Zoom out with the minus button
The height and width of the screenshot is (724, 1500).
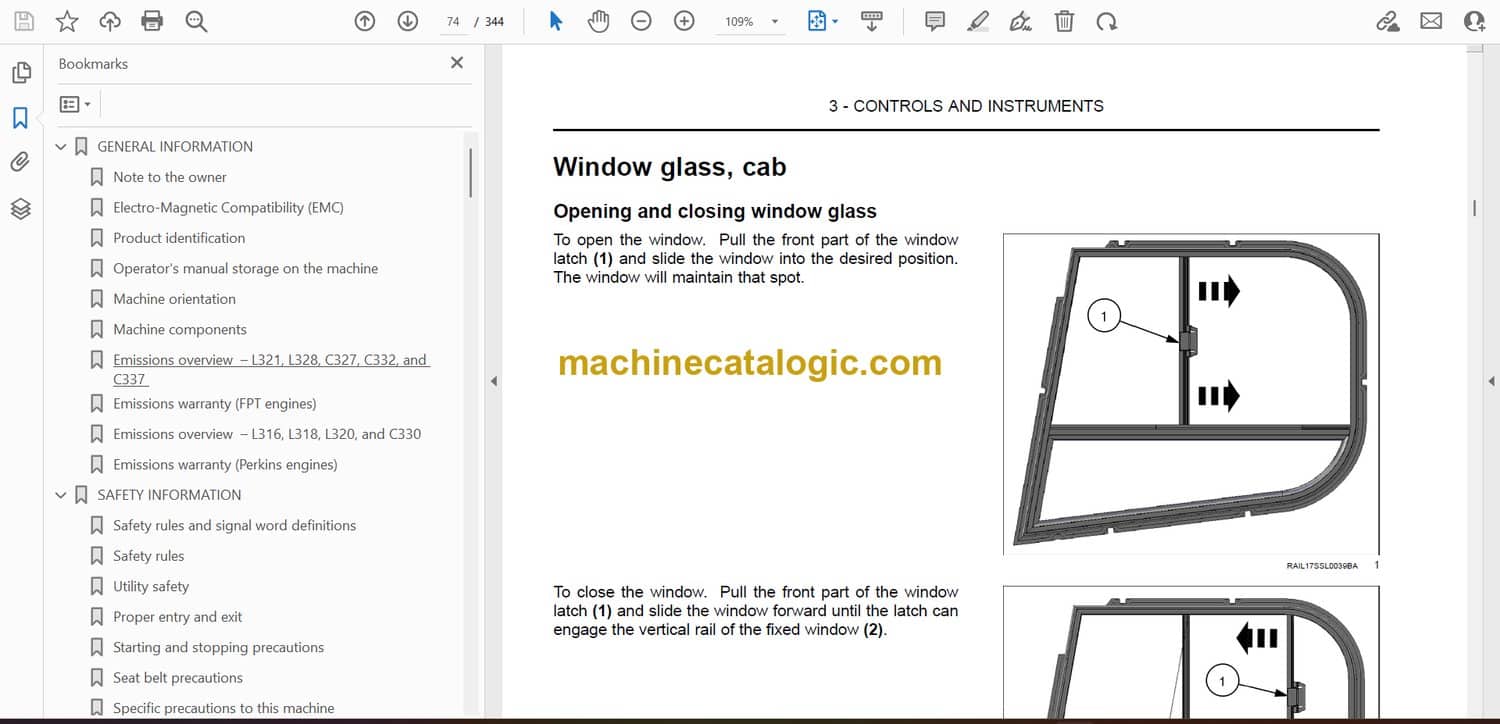642,21
